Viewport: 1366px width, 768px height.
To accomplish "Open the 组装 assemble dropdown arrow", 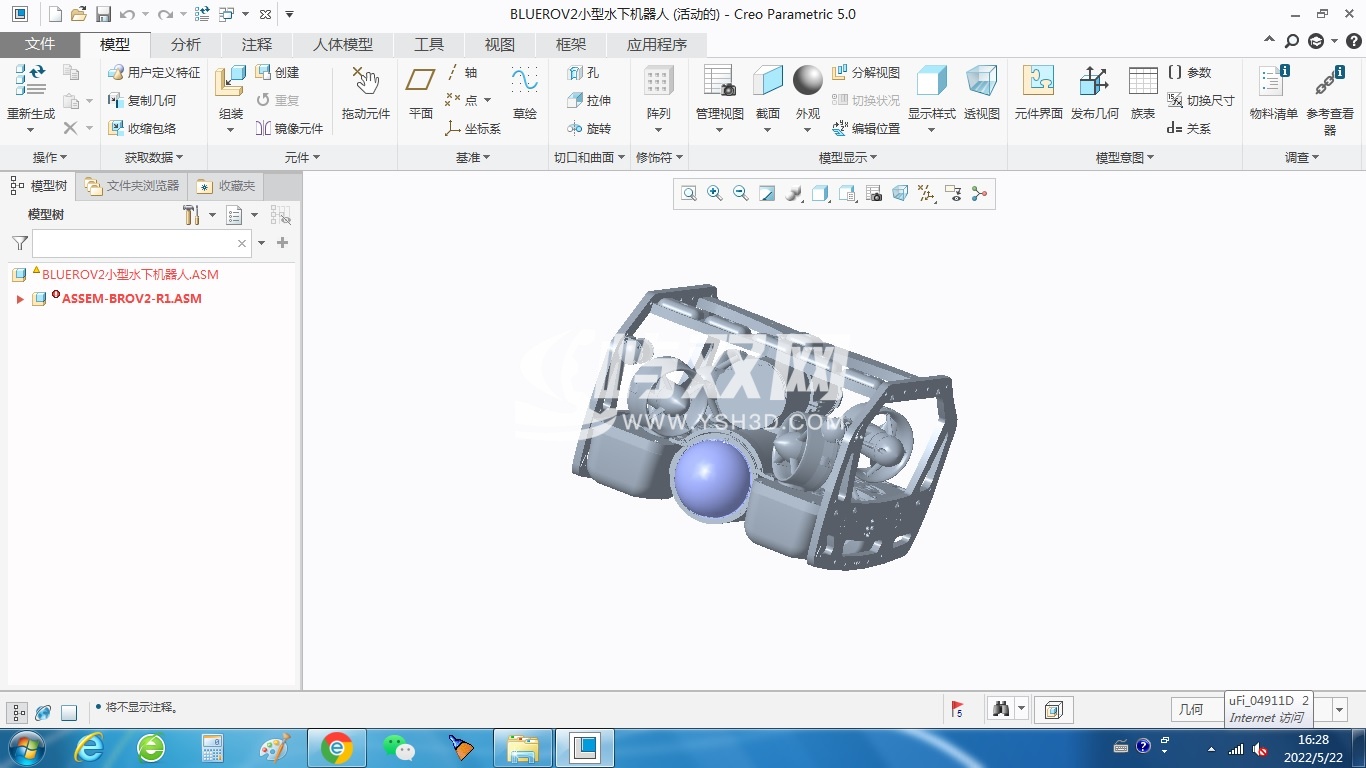I will point(231,130).
